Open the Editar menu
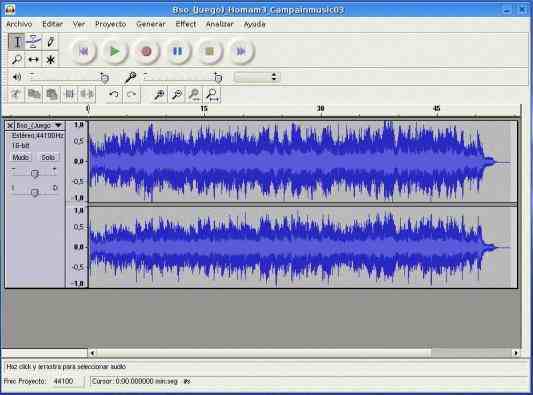The height and width of the screenshot is (395, 533). click(x=52, y=24)
